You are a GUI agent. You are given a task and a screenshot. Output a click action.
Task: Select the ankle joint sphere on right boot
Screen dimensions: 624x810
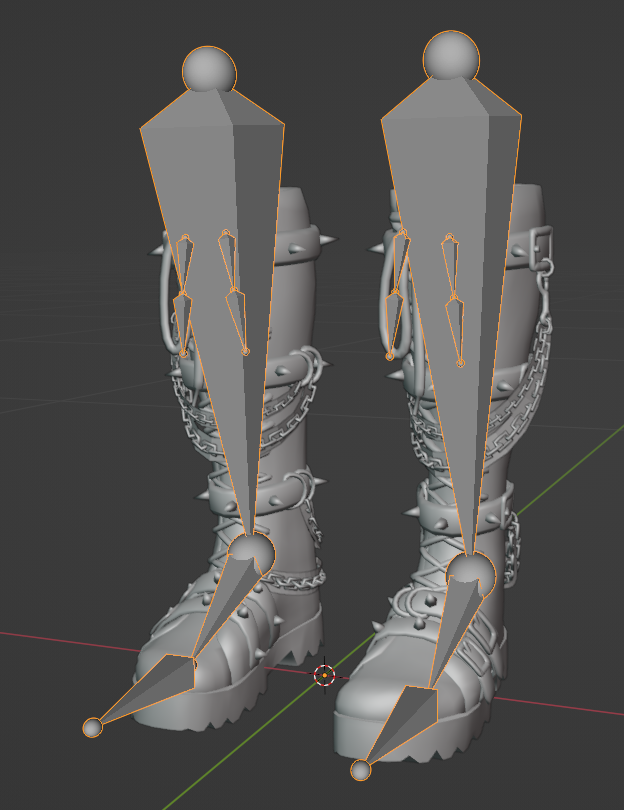(471, 574)
